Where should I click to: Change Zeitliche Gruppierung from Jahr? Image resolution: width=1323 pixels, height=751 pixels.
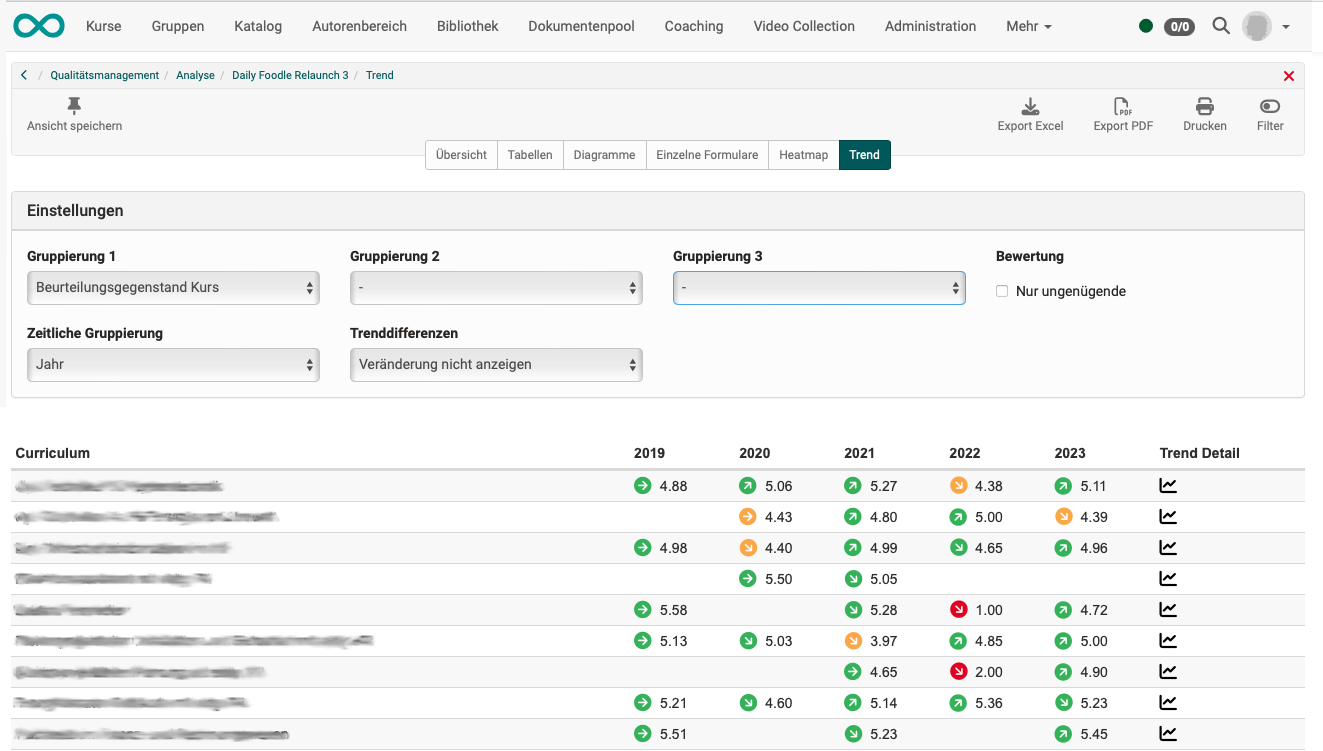point(173,364)
